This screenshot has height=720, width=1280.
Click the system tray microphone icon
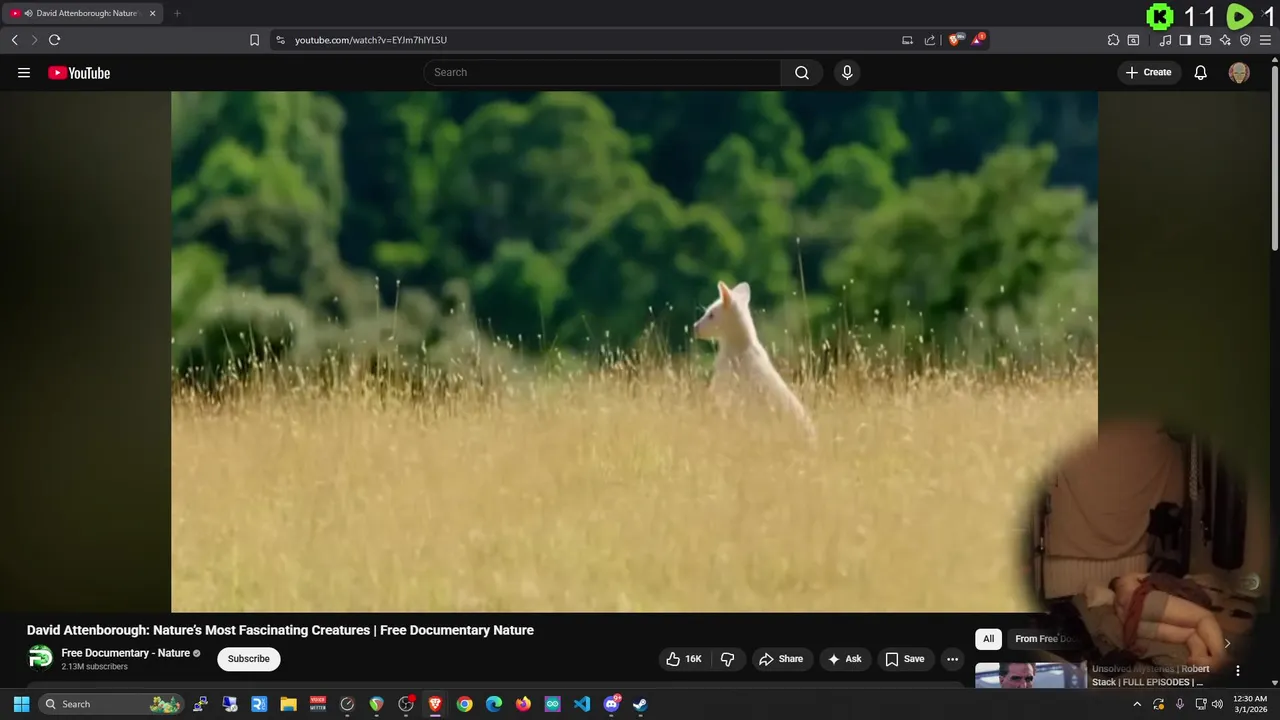(x=1180, y=704)
